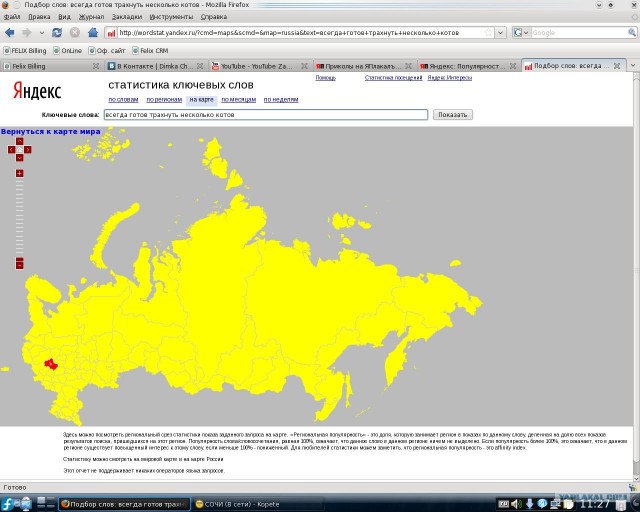Select the по неделям view
The image size is (640, 512).
point(281,100)
